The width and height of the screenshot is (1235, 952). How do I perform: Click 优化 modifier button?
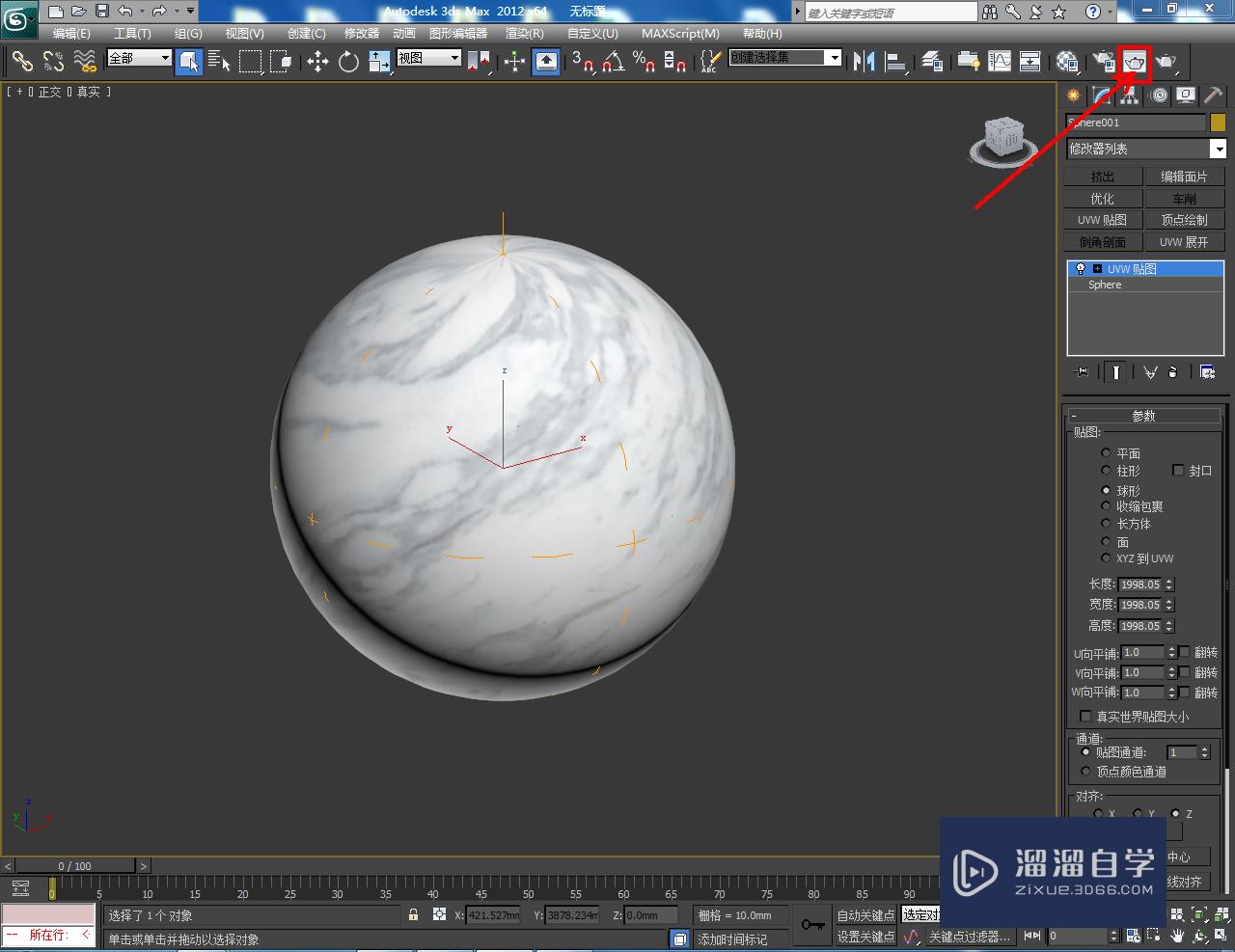coord(1103,199)
